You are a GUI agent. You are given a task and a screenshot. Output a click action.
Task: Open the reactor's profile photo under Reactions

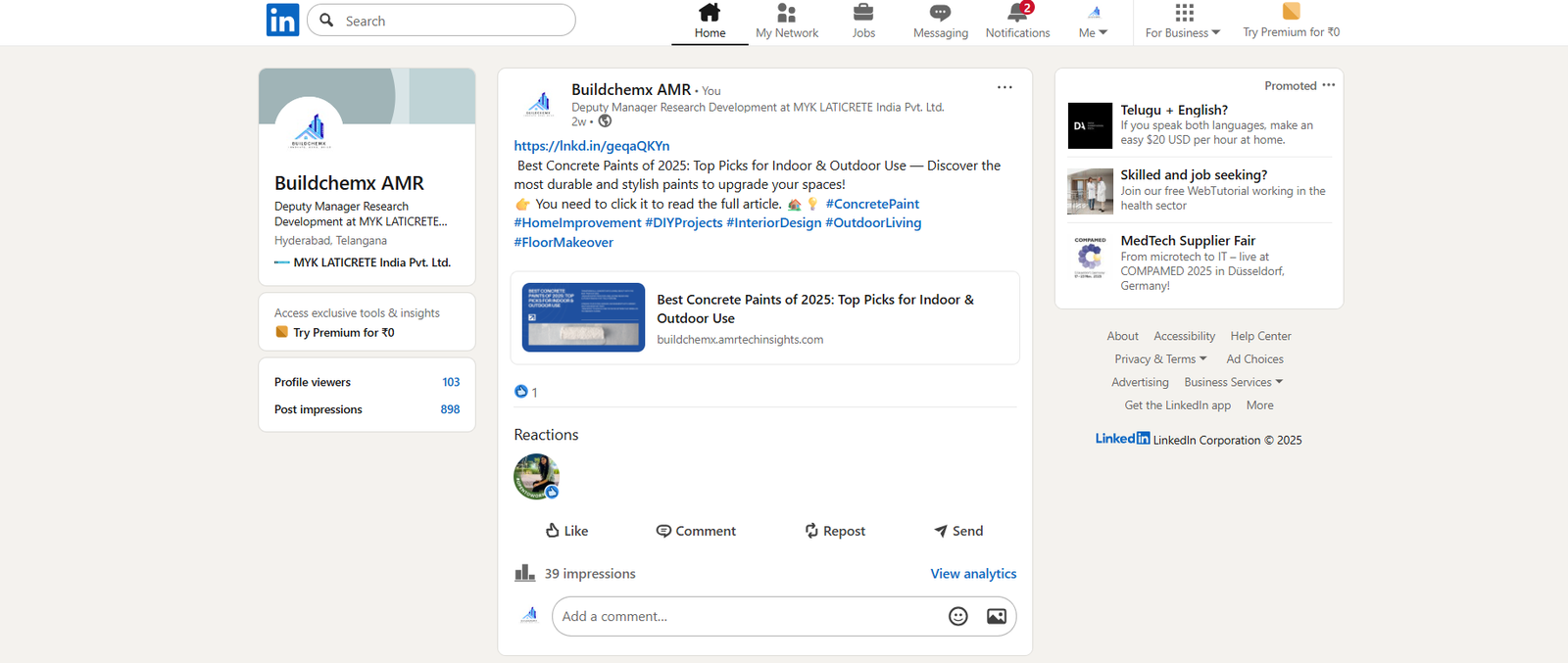pyautogui.click(x=536, y=477)
